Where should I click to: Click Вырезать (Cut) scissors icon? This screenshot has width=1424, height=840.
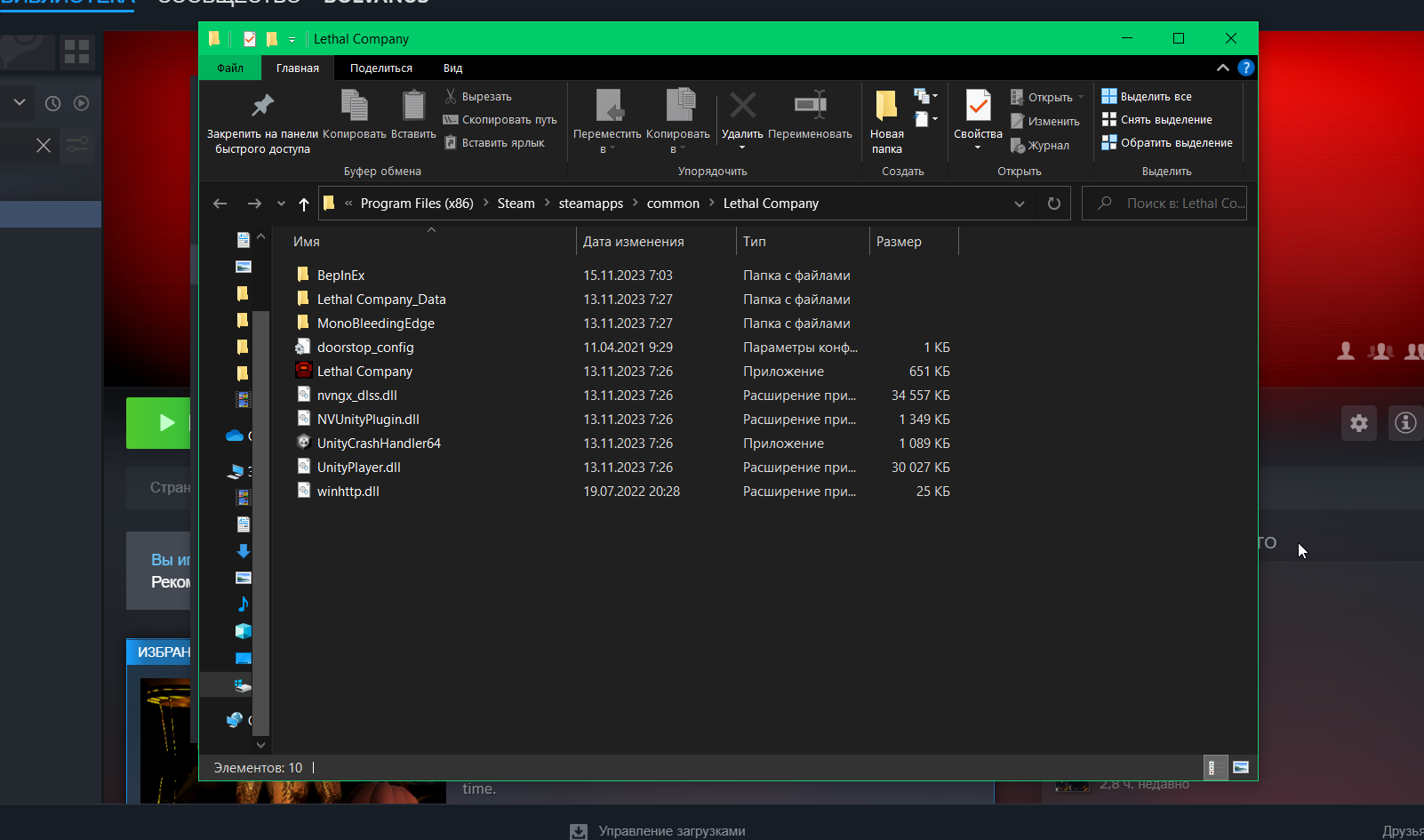(451, 96)
